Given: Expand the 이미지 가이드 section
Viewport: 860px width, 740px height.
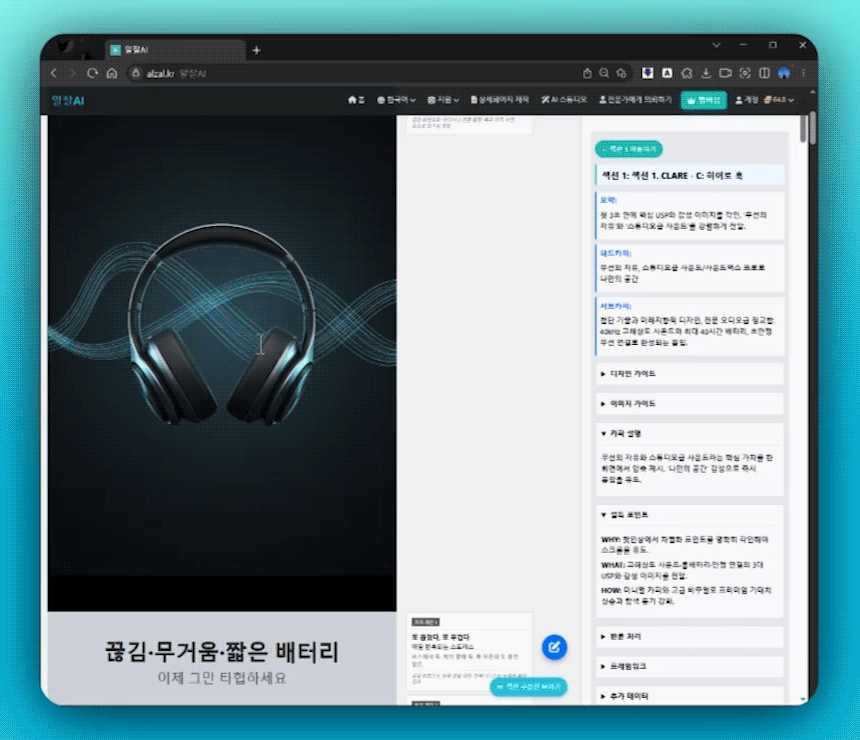Looking at the screenshot, I should pos(688,404).
